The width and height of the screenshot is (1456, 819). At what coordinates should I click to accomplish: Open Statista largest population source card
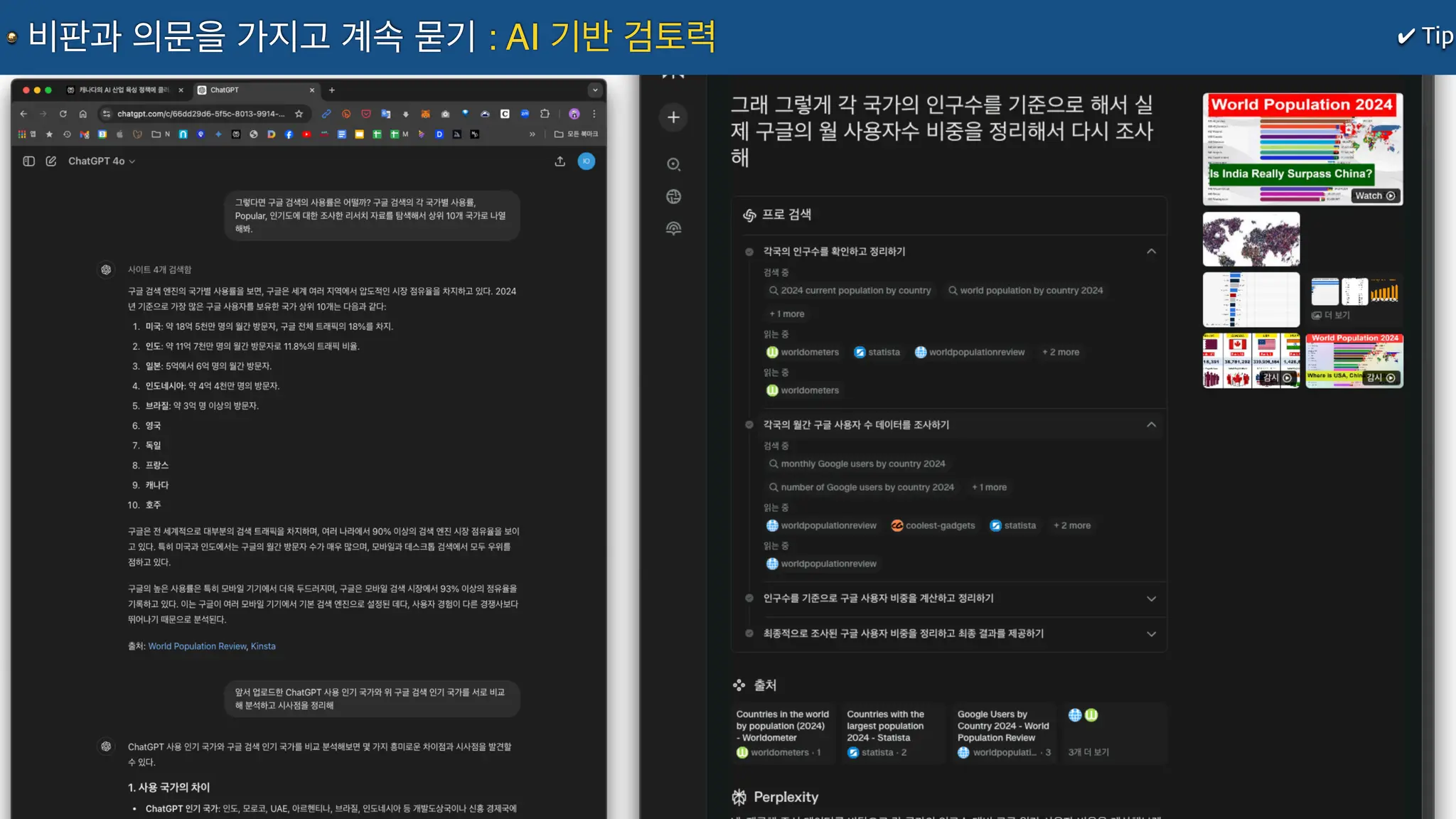894,734
